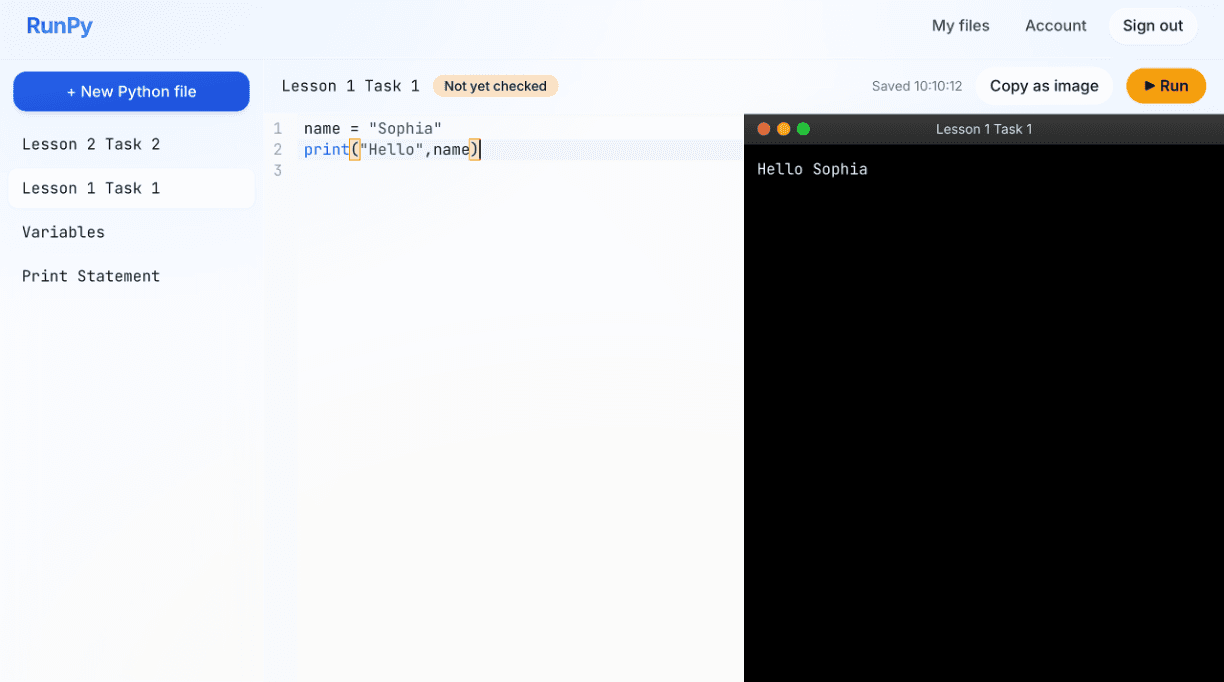Viewport: 1224px width, 682px height.
Task: Open My files page
Action: click(x=960, y=26)
